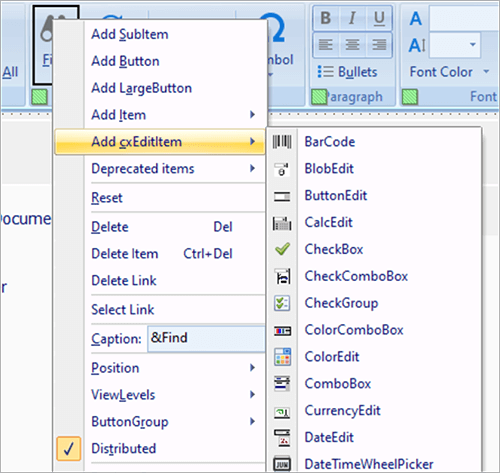
Task: Choose the DateTimeWheelPicker icon
Action: [x=282, y=464]
